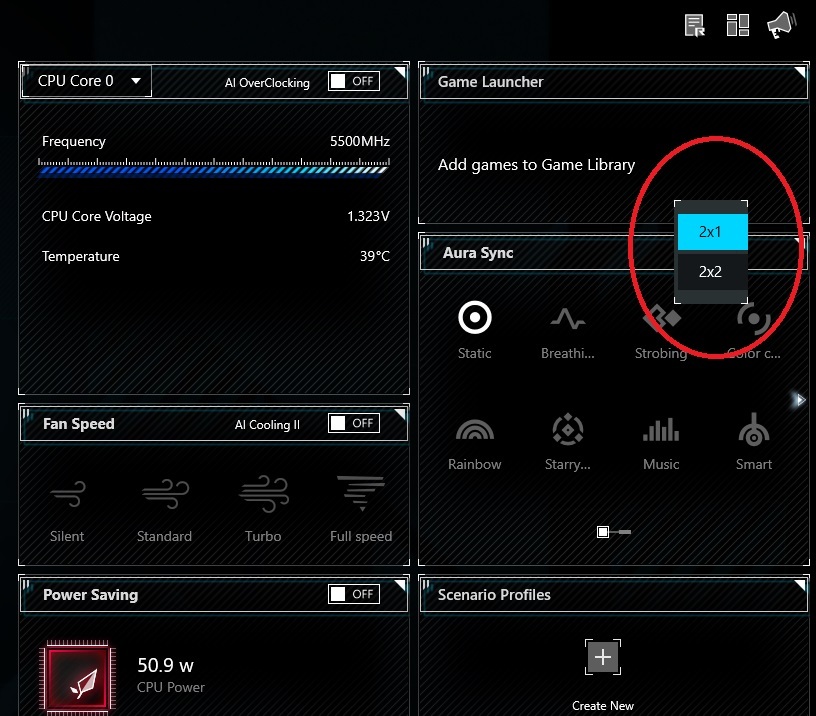Image resolution: width=816 pixels, height=716 pixels.
Task: Select the Color cycle lighting effect
Action: coord(754,330)
